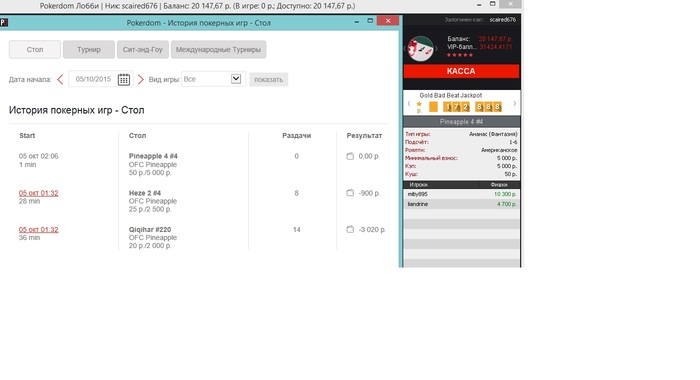
Task: Click the VIP red stars rating
Action: [x=459, y=55]
